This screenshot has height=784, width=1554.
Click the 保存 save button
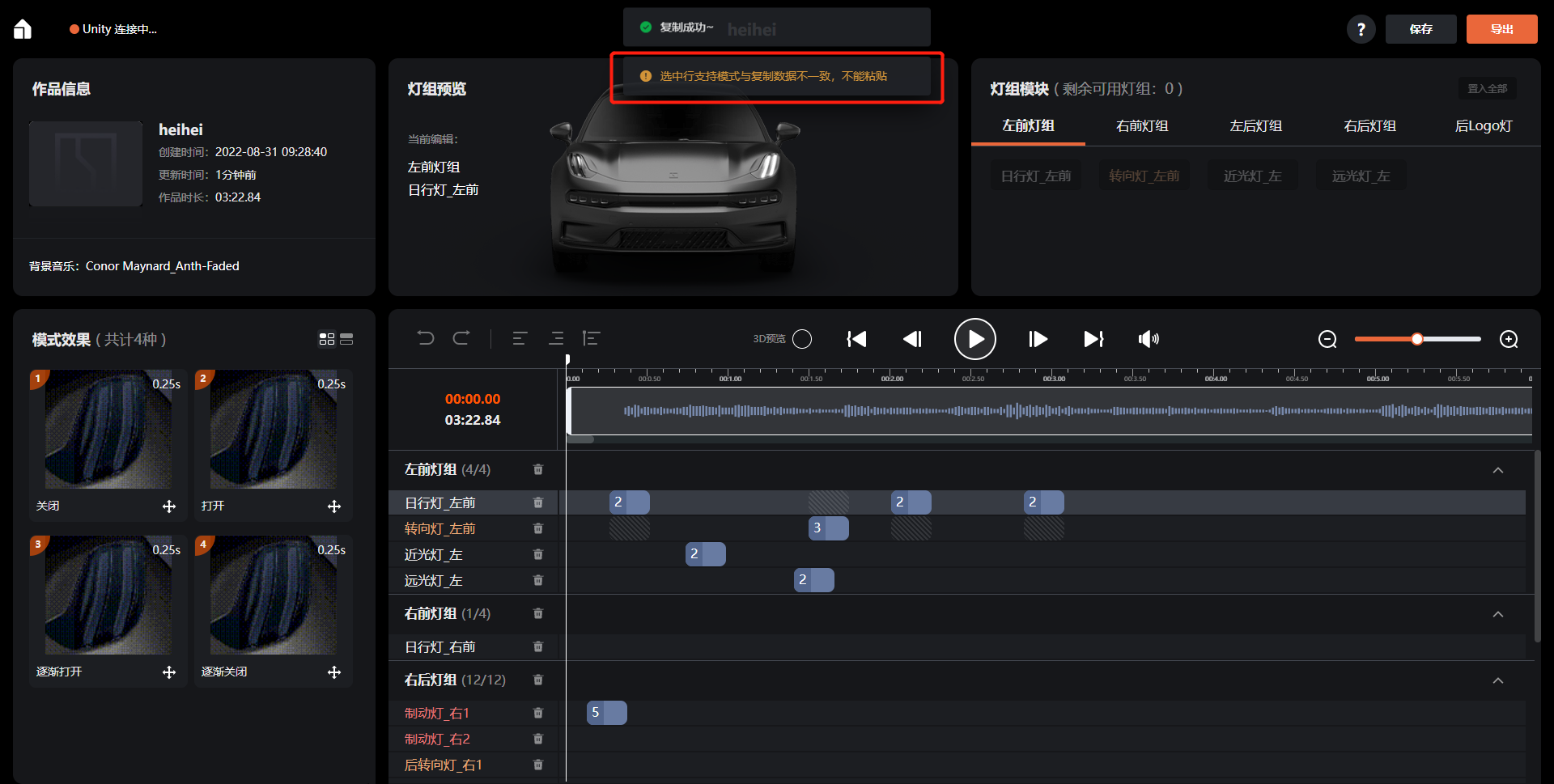tap(1420, 29)
